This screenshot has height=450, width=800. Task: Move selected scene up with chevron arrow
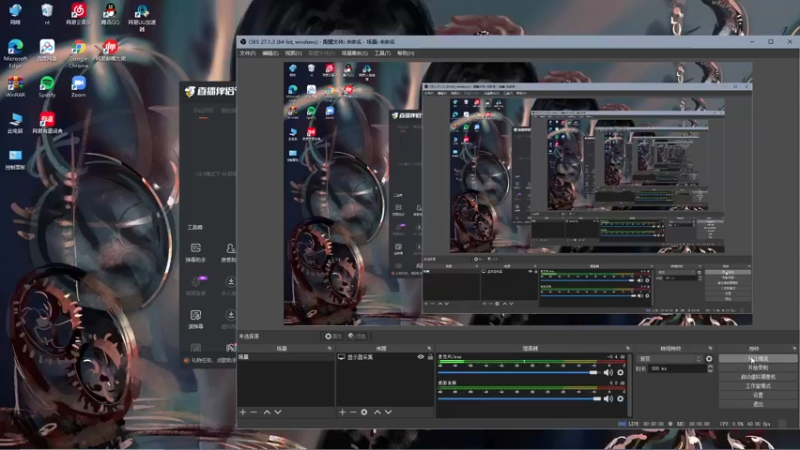pos(267,412)
